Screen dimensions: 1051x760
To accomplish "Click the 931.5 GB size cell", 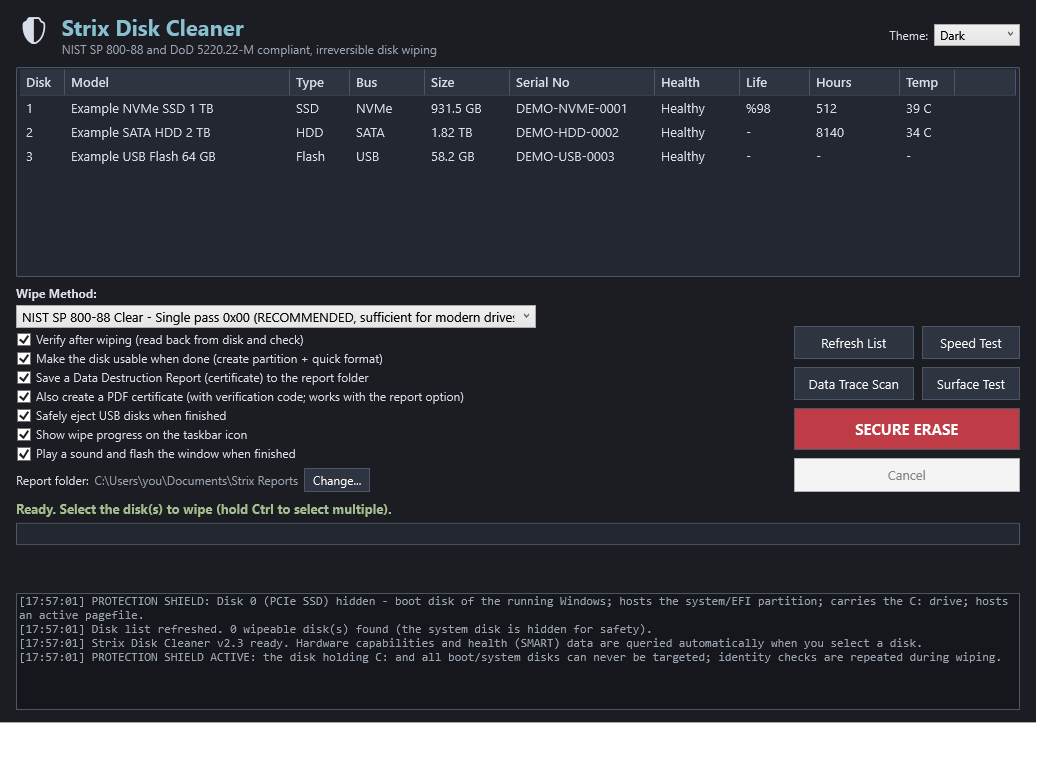I will pos(456,109).
